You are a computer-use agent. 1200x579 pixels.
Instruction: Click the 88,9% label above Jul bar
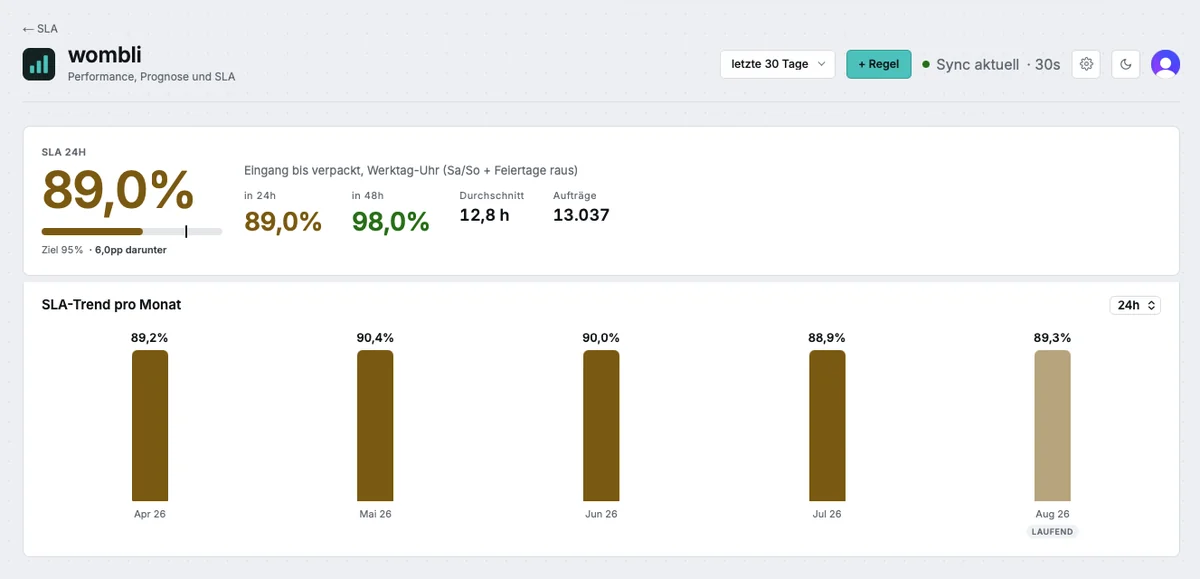coord(827,338)
